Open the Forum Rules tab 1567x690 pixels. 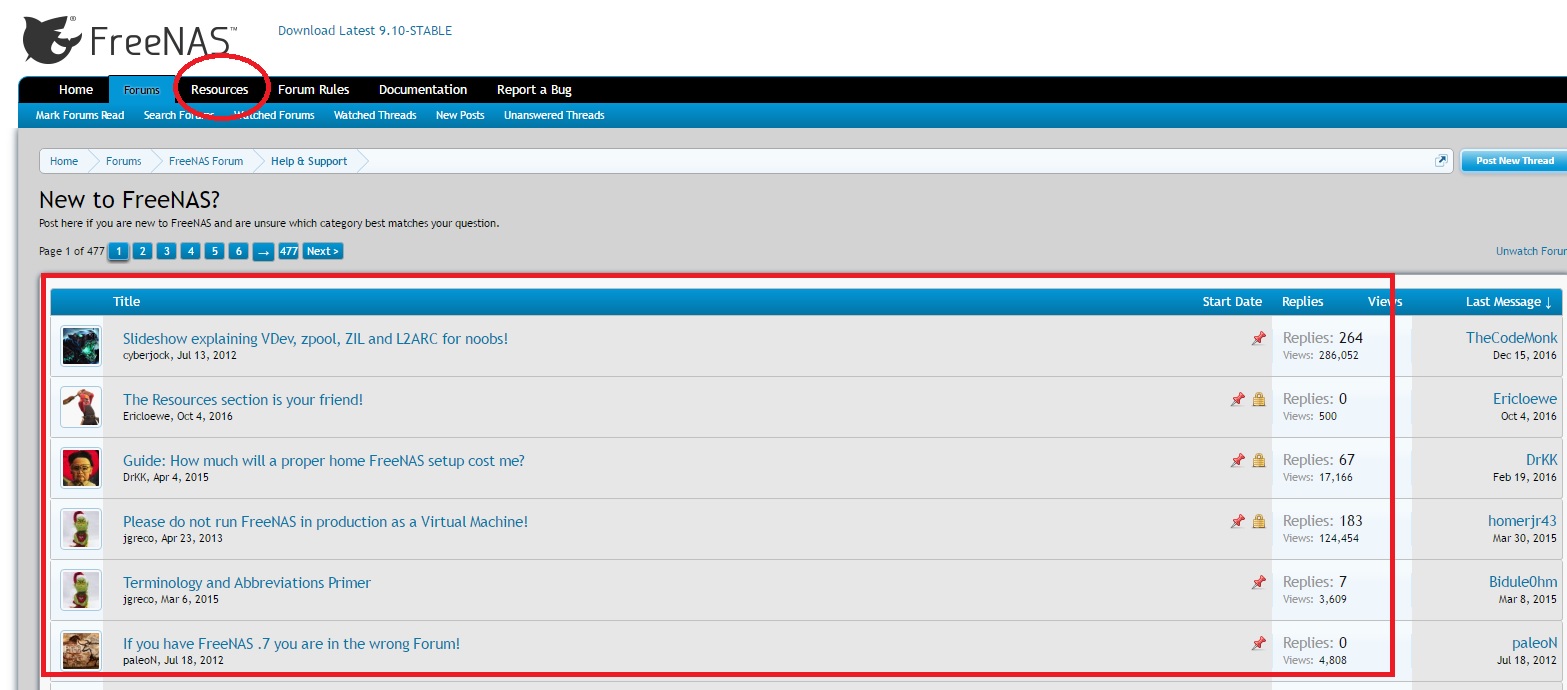(314, 90)
